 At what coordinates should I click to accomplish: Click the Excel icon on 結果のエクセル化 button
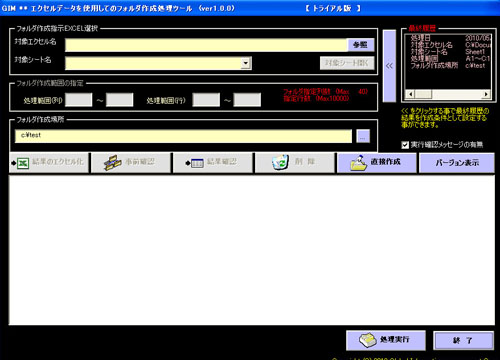click(23, 163)
